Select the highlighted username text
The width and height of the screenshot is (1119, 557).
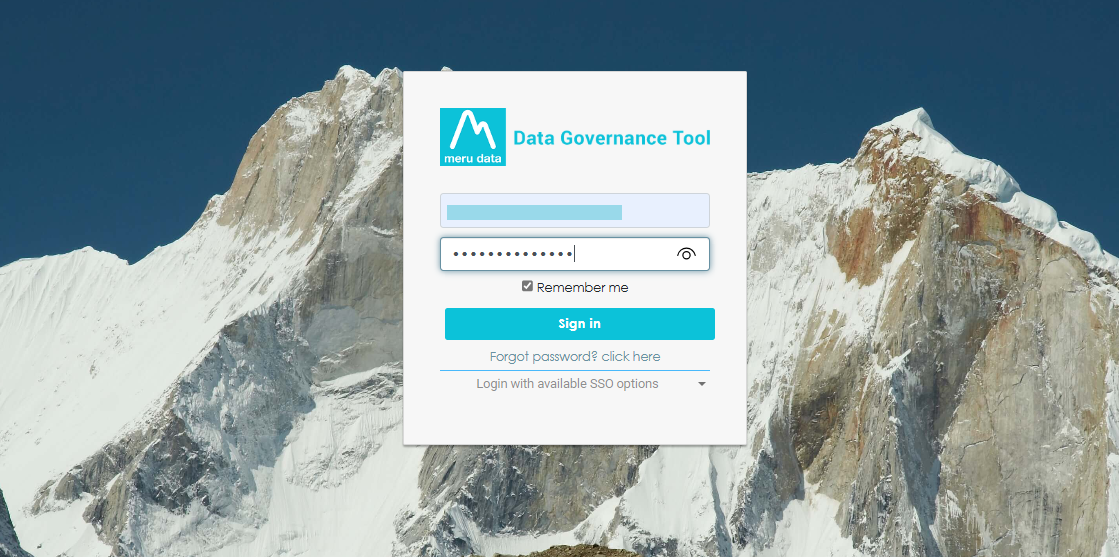point(533,212)
